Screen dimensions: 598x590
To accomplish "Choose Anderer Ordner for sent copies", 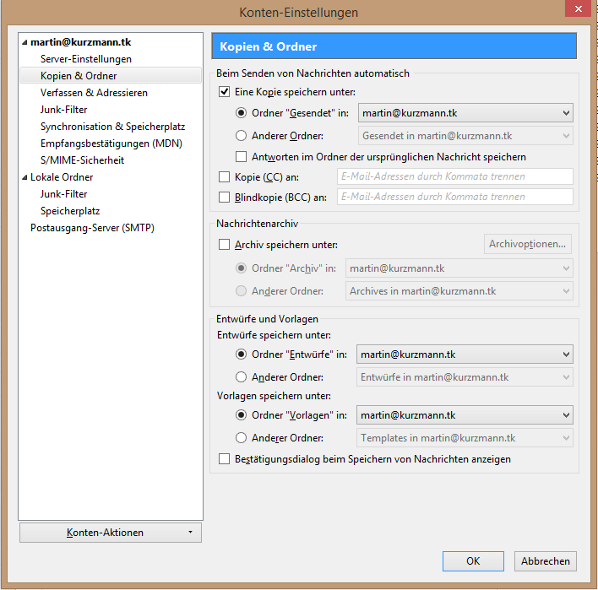I will coord(241,136).
